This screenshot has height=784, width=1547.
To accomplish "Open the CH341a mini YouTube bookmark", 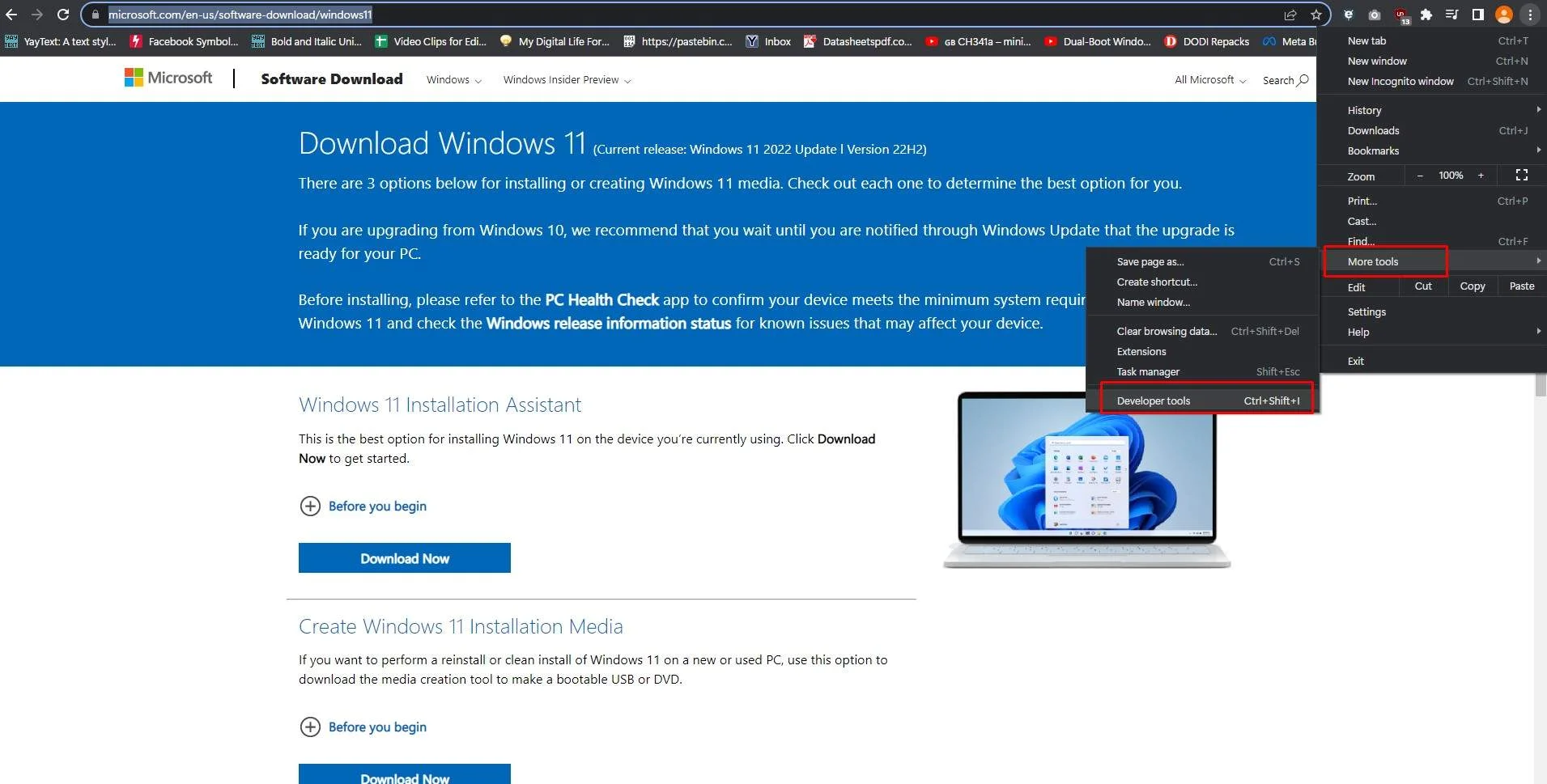I will pos(979,41).
